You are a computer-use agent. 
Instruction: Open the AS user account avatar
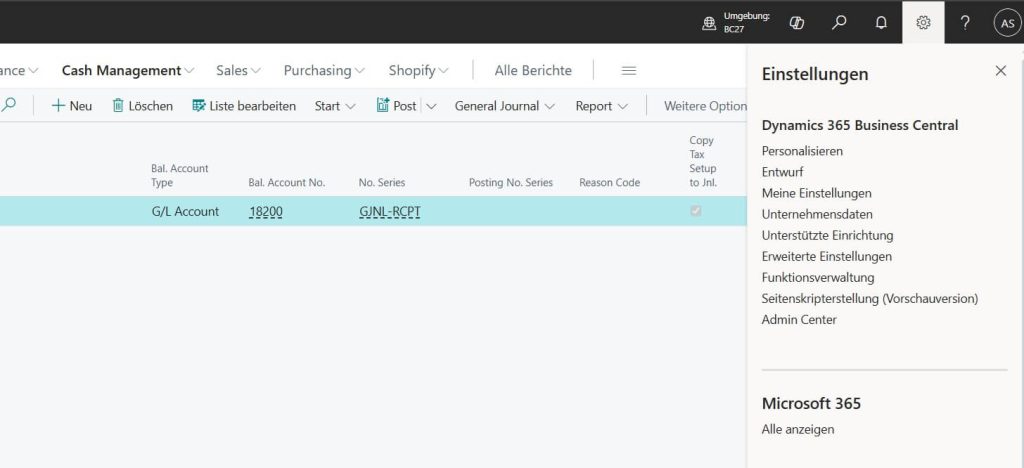click(1006, 22)
